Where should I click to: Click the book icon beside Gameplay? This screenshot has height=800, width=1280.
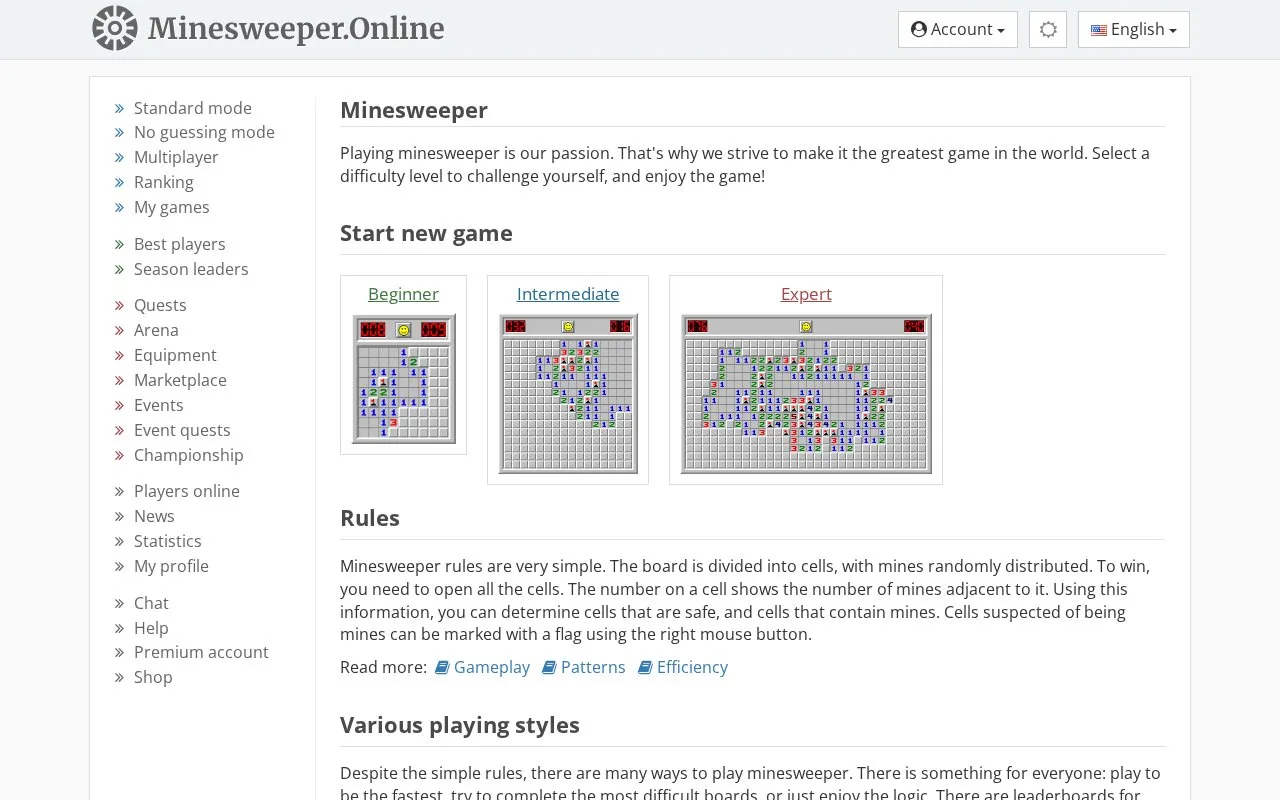442,667
